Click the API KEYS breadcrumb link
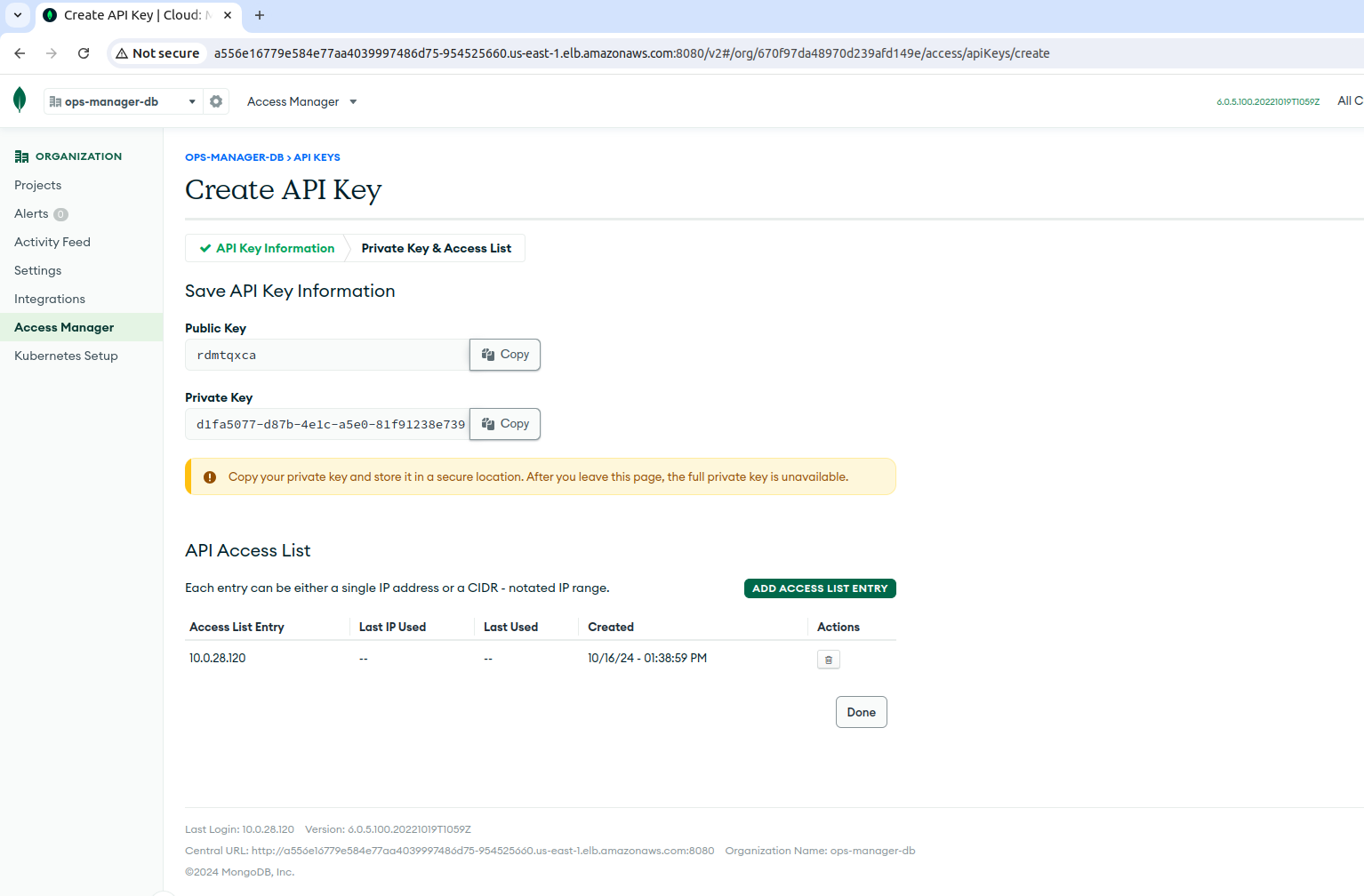The image size is (1364, 896). click(x=317, y=157)
